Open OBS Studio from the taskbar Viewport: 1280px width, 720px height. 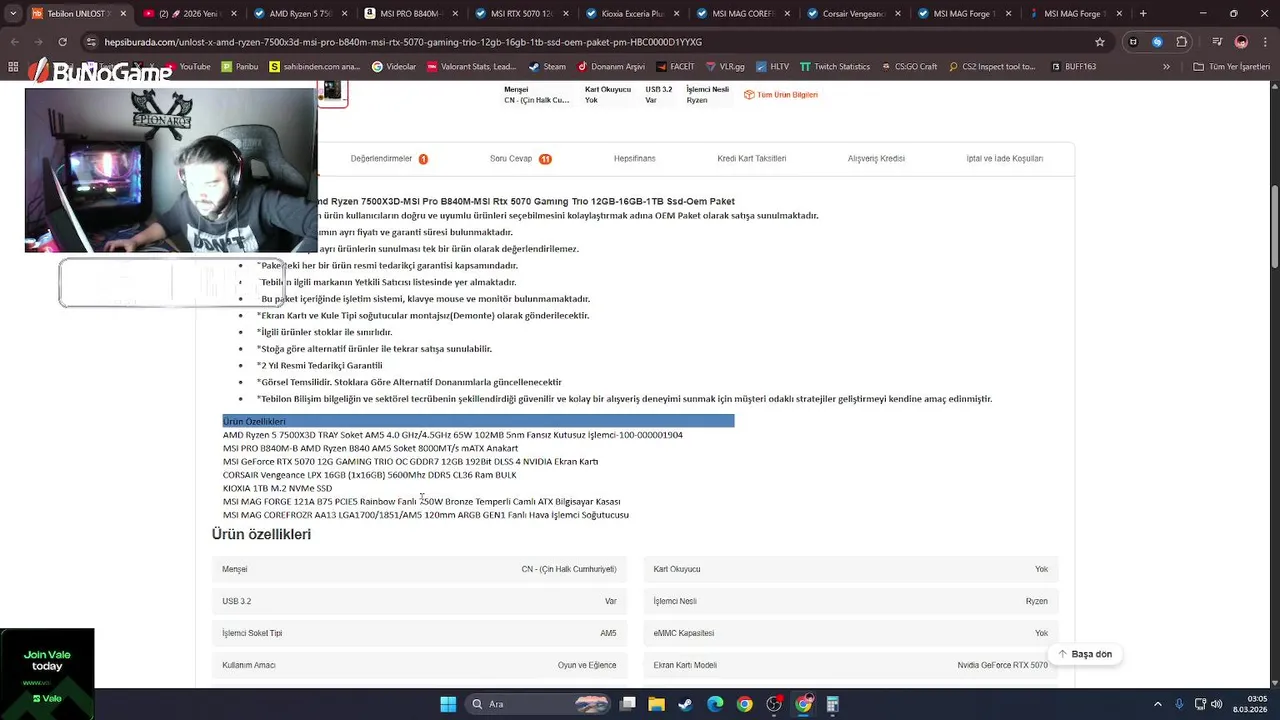click(774, 704)
